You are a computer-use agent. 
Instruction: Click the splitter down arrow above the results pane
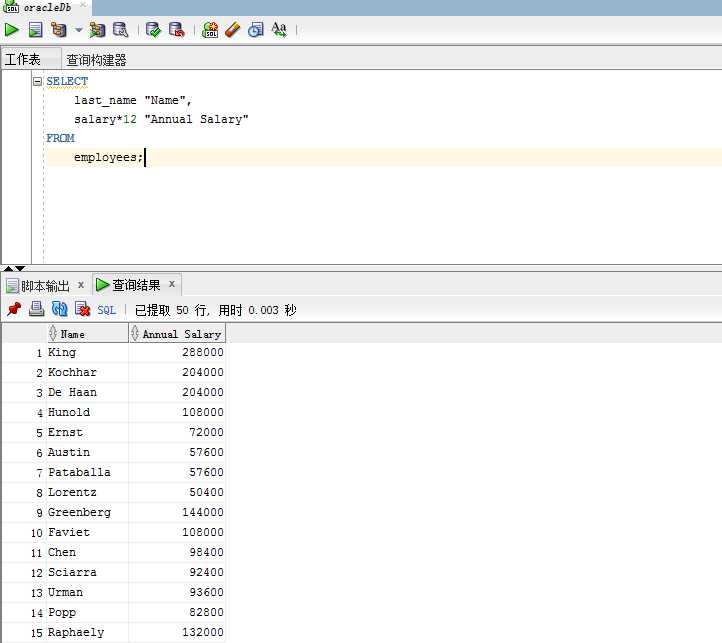pos(20,268)
